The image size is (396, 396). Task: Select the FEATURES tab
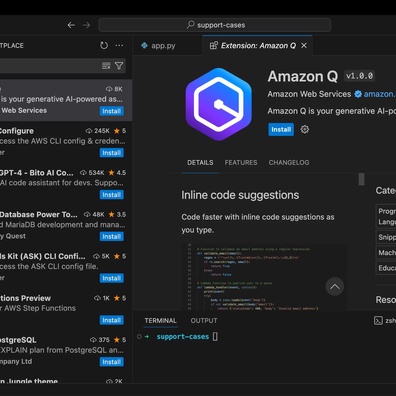(241, 163)
